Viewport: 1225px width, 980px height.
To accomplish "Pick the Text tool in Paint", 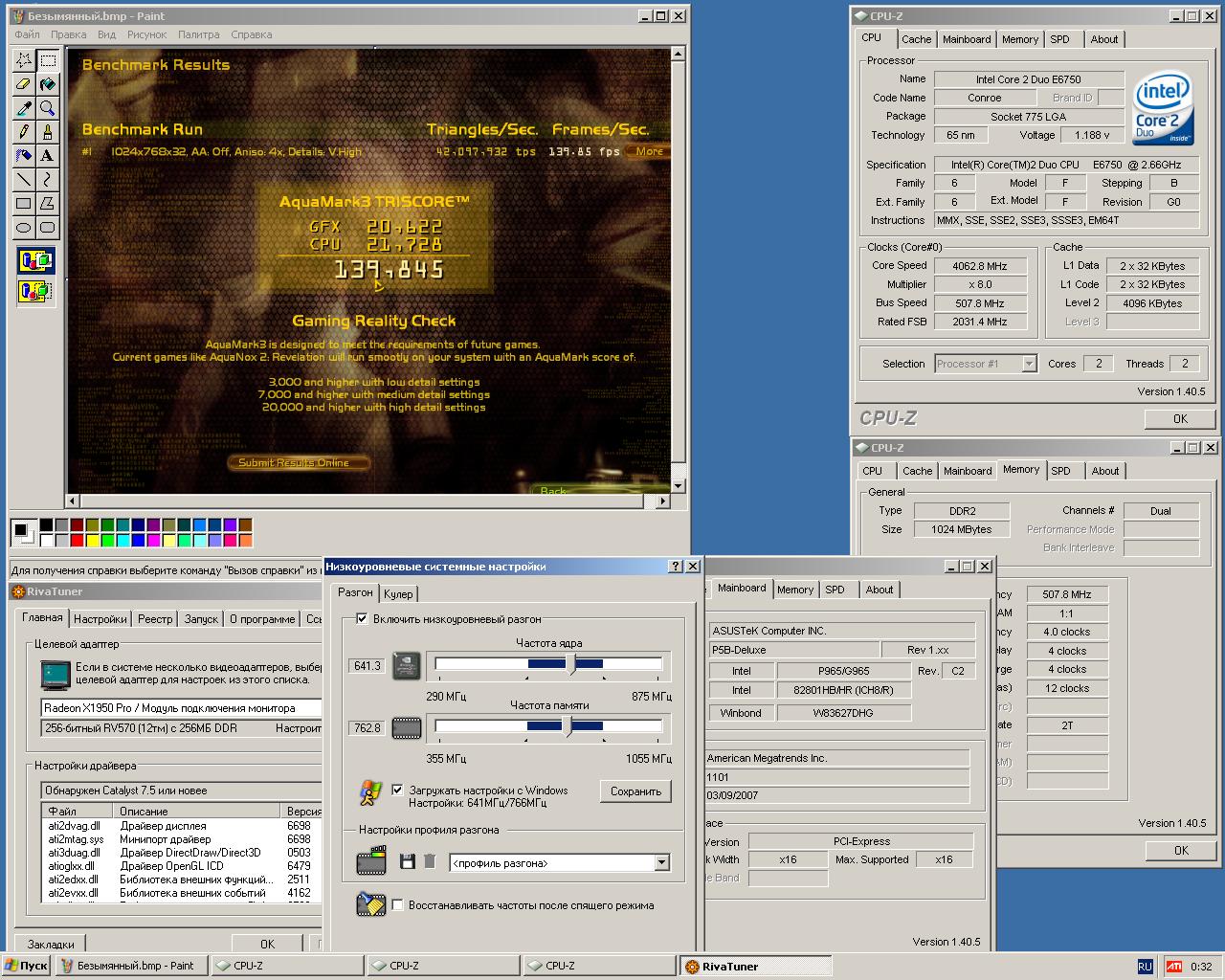I will (48, 155).
